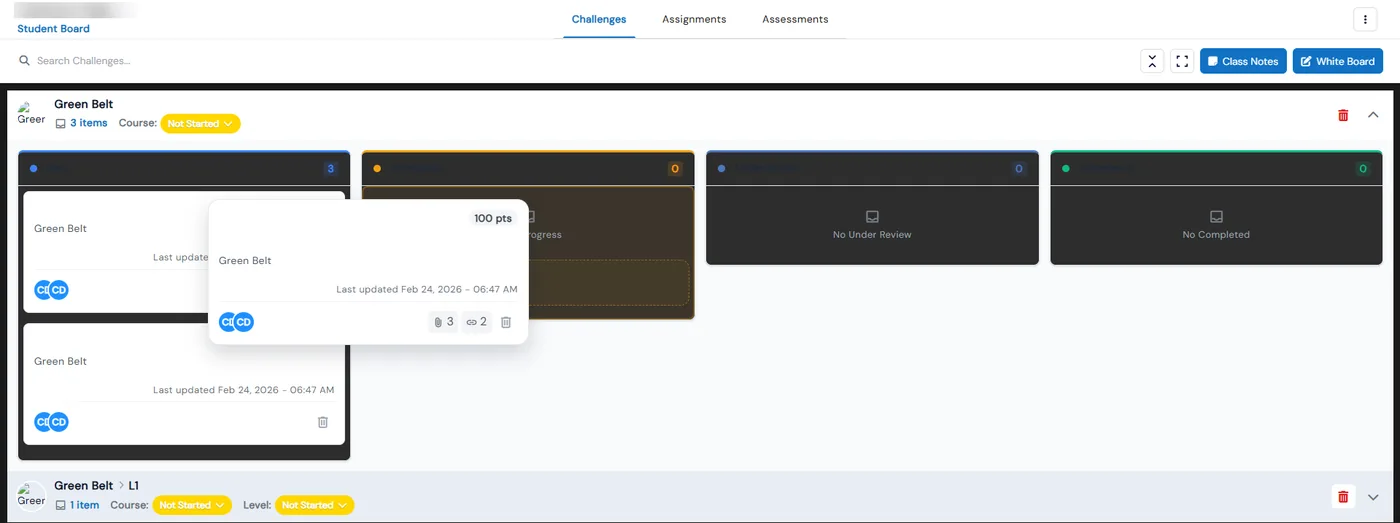The width and height of the screenshot is (1400, 523).
Task: Click the floating card's Last updated timestamp
Action: point(427,290)
